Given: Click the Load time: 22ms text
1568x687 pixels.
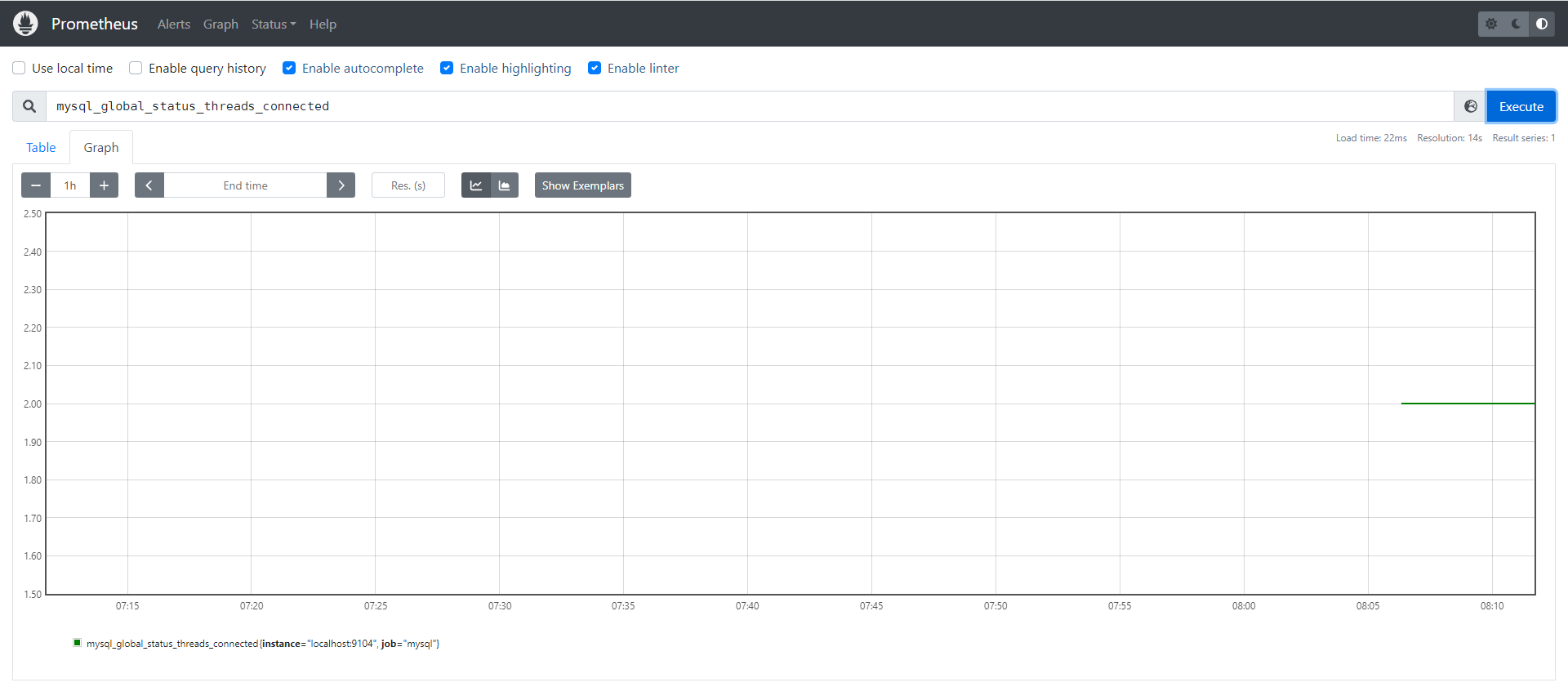Looking at the screenshot, I should coord(1371,138).
